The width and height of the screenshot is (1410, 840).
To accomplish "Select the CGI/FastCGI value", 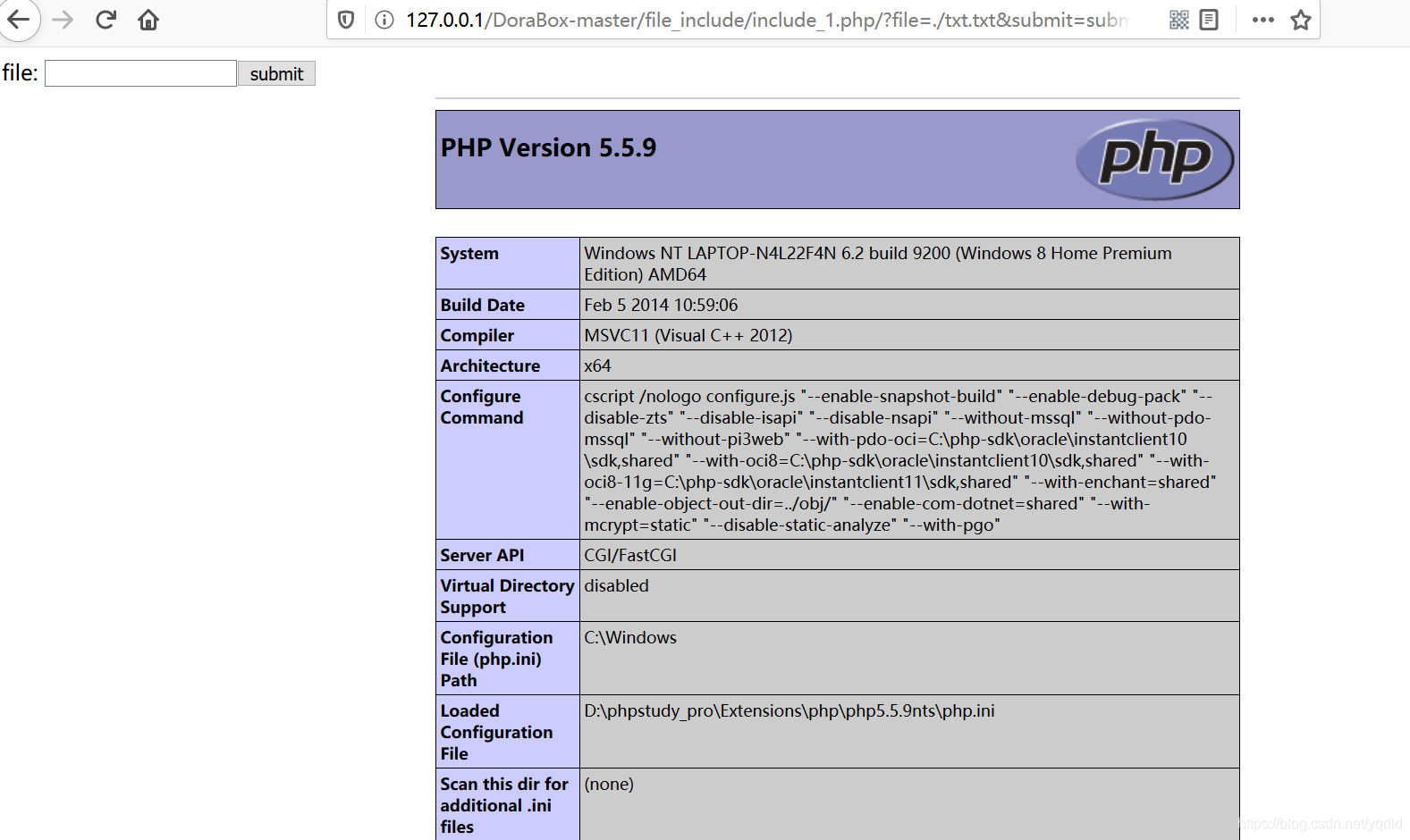I will pos(630,555).
